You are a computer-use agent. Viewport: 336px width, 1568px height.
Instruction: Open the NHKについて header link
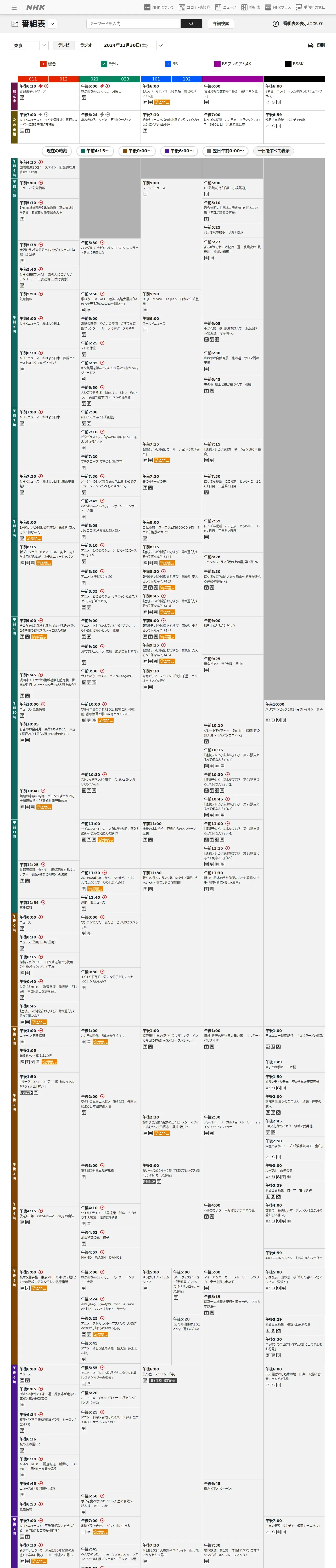tap(159, 7)
